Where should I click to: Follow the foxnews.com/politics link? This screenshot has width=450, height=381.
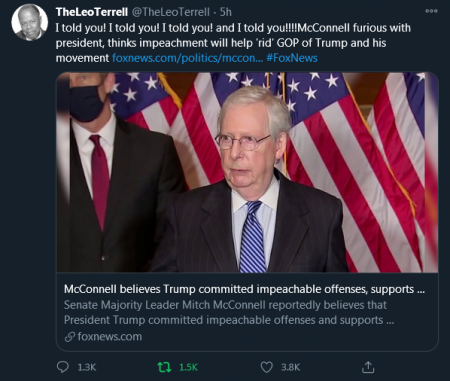click(188, 58)
